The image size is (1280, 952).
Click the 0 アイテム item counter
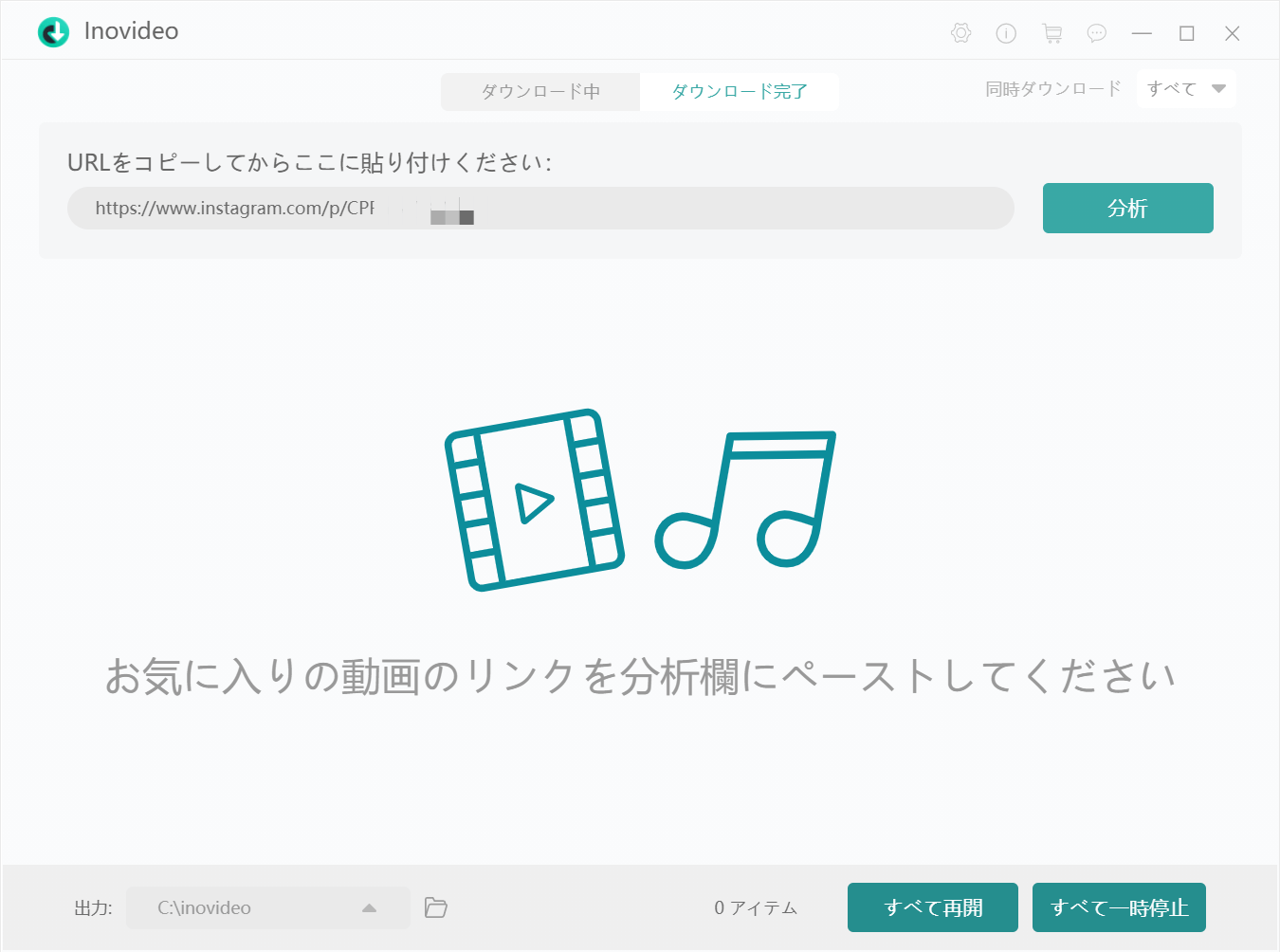tap(756, 907)
